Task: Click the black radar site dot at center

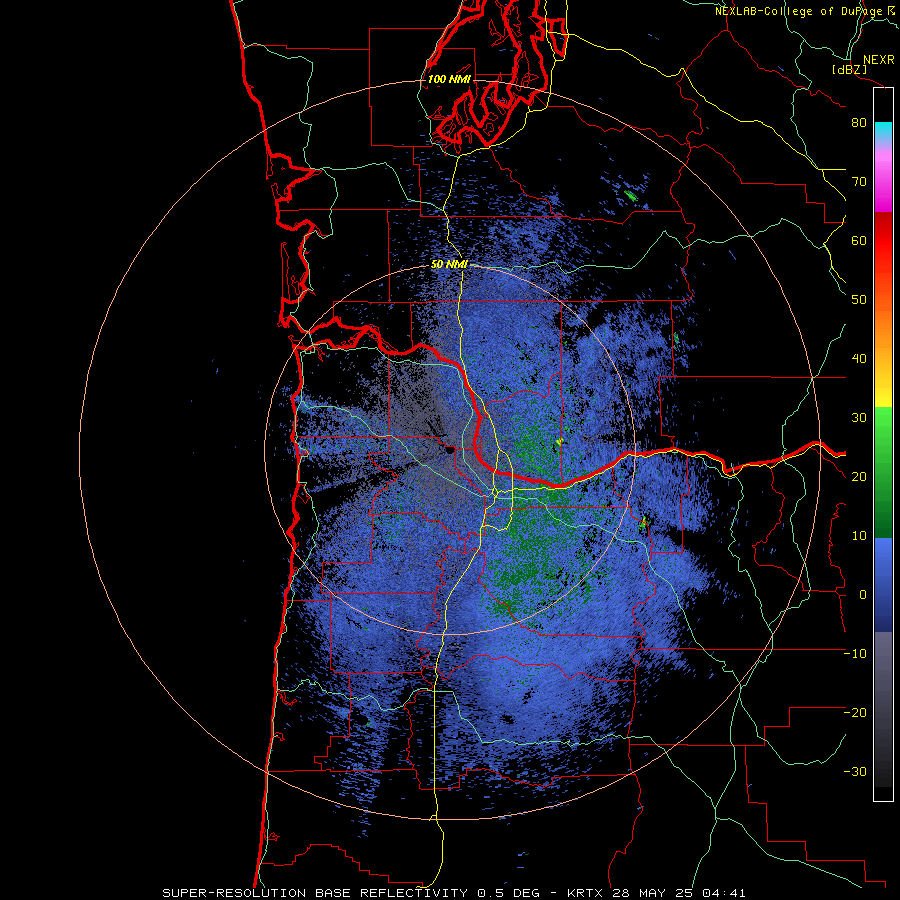Action: [449, 450]
